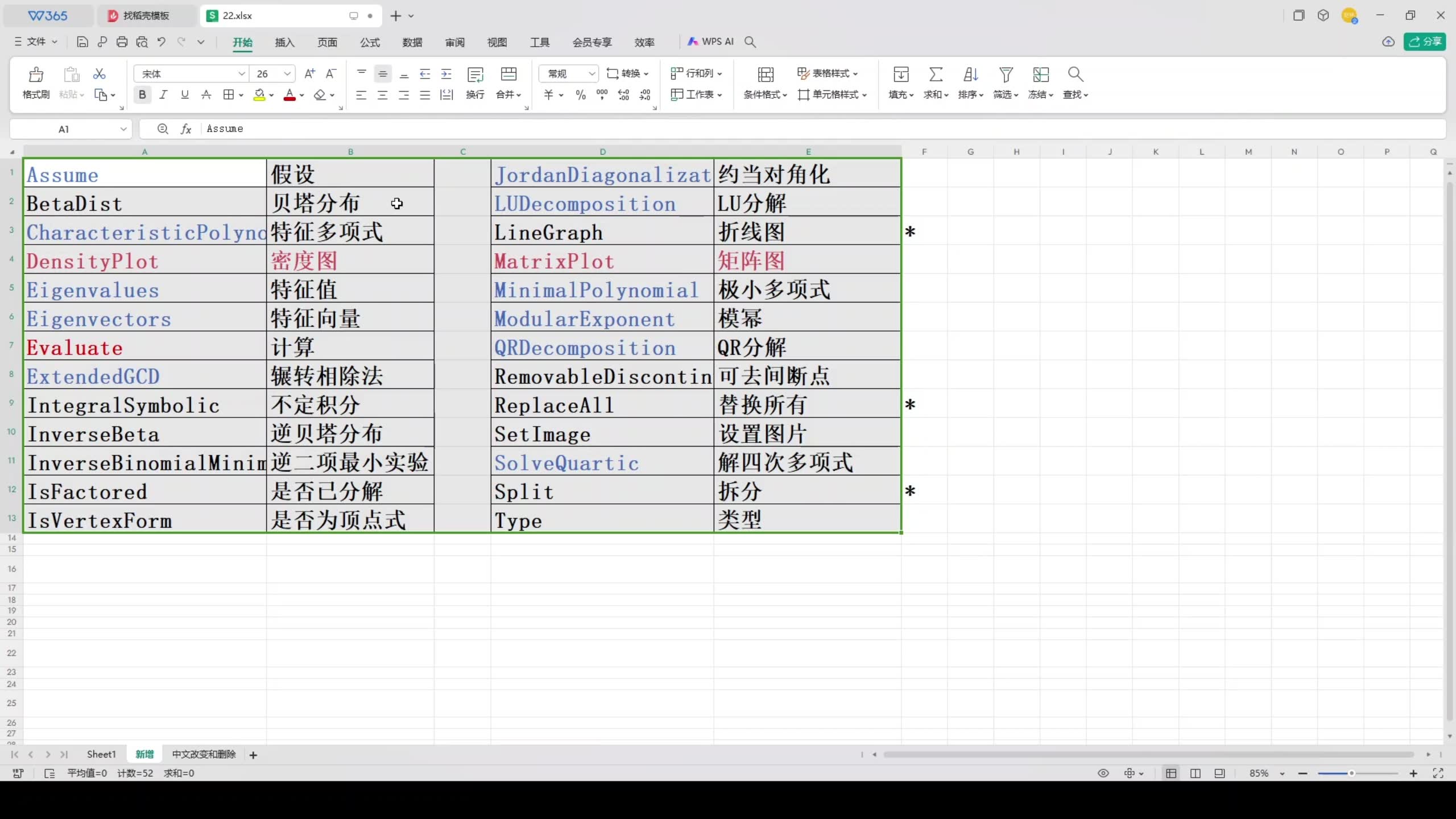Click the cloud sync icon

(1388, 42)
